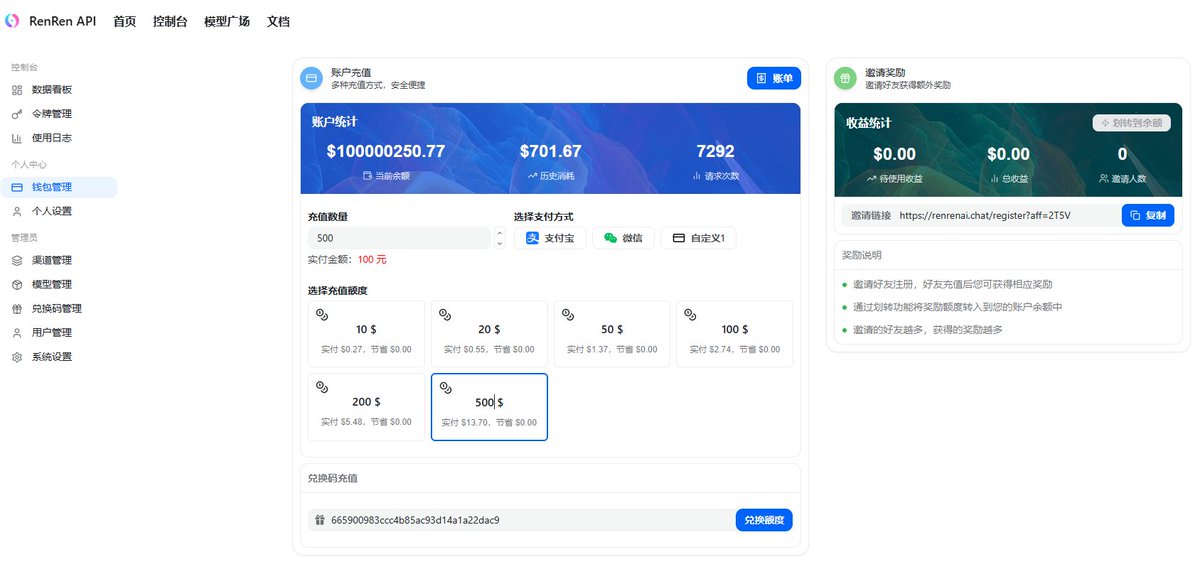Click the gift icon in redemption field
This screenshot has height=574, width=1200.
pos(320,520)
